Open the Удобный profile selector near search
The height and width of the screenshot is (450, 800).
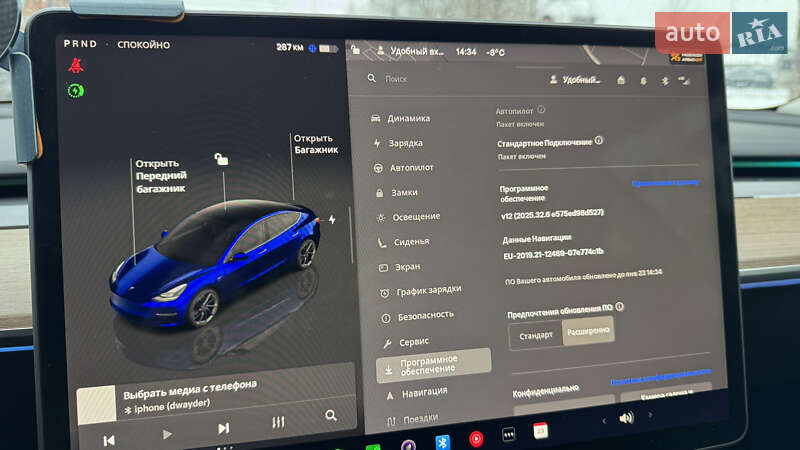tap(575, 80)
